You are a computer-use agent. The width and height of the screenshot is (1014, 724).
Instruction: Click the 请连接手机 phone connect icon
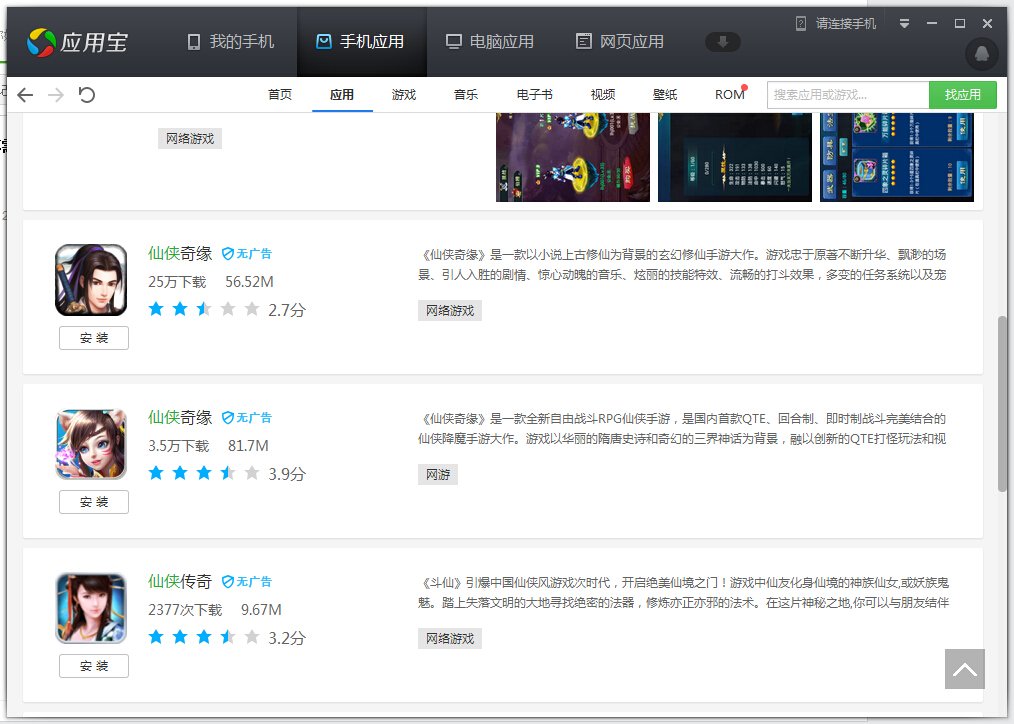(x=803, y=22)
